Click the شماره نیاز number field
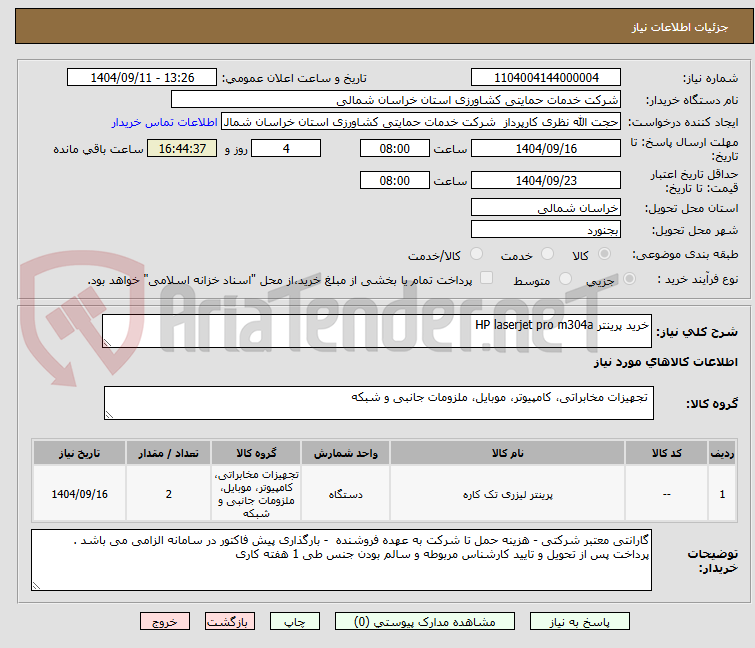 click(x=546, y=78)
